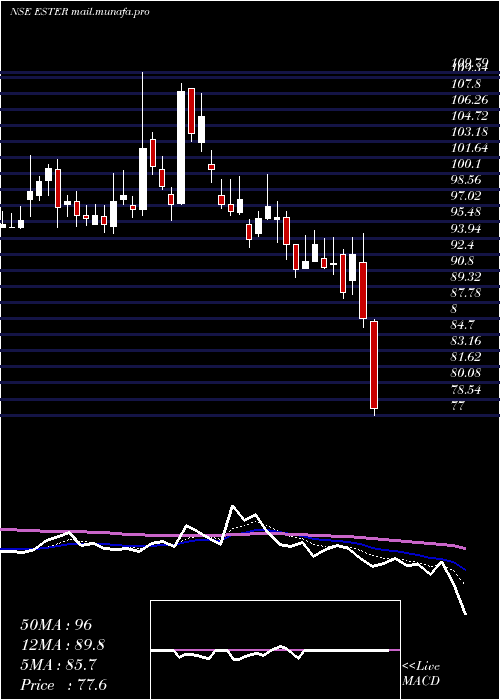Click the MACD indicator panel
Image resolution: width=500 pixels, height=700 pixels.
[275, 650]
